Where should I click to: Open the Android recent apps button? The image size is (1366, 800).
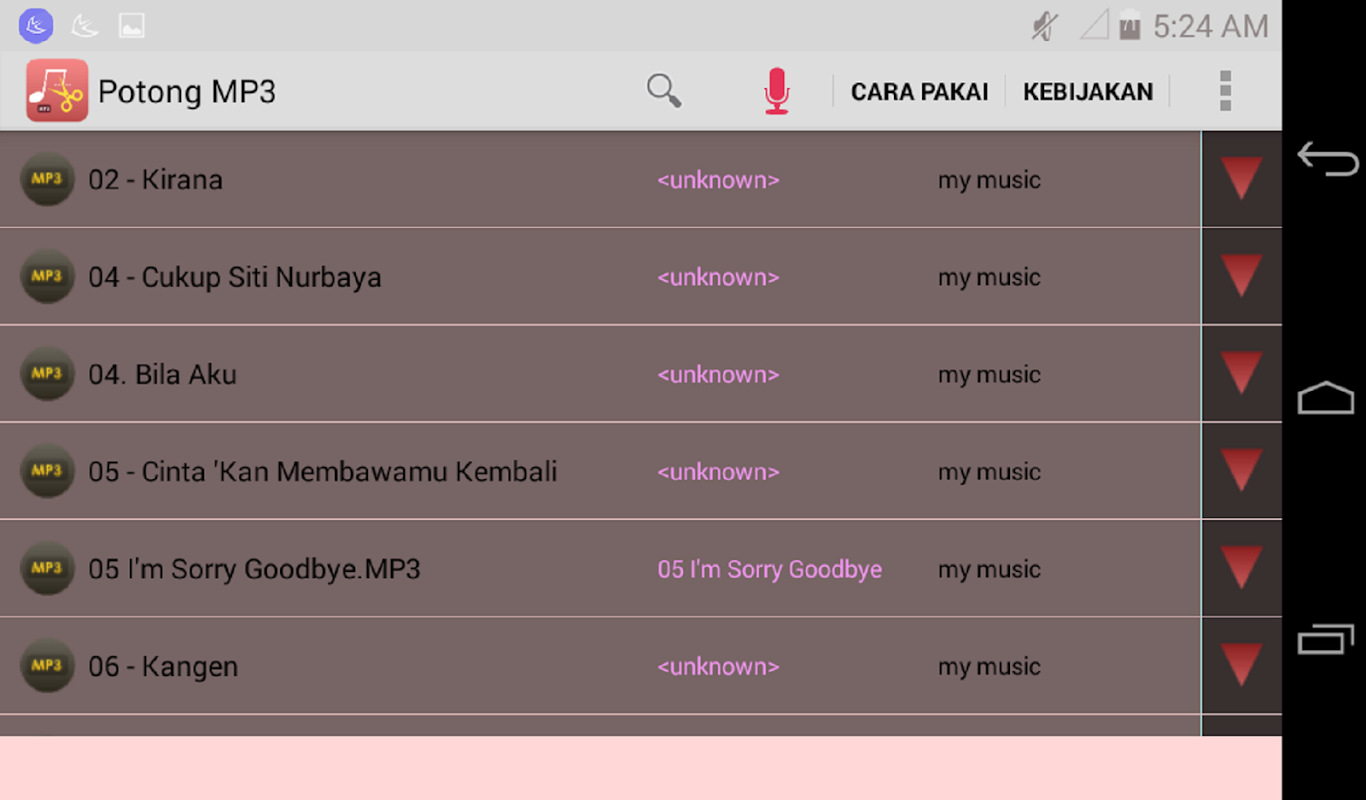click(x=1326, y=638)
